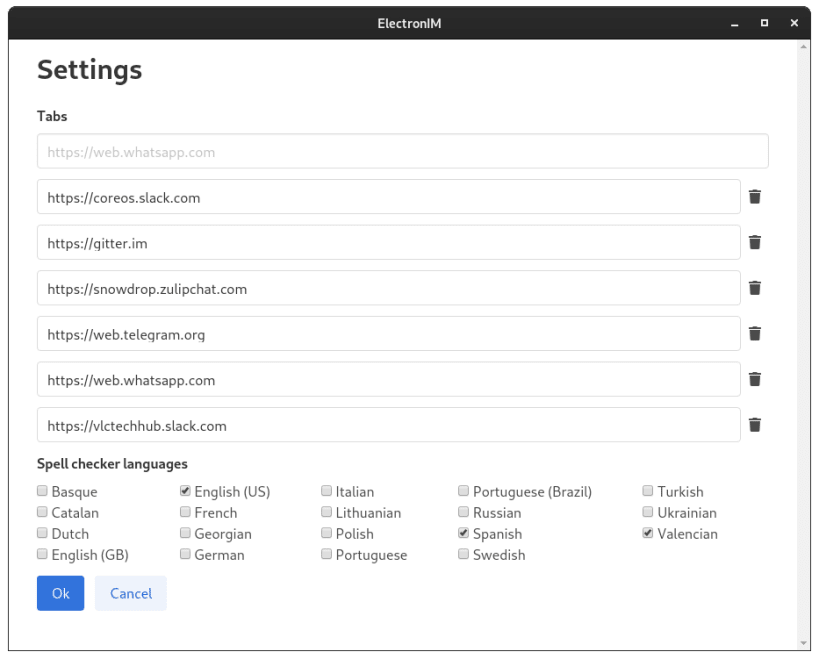This screenshot has height=659, width=819.
Task: Remove the vlctechhub.slack.com tab via trash icon
Action: pos(754,425)
